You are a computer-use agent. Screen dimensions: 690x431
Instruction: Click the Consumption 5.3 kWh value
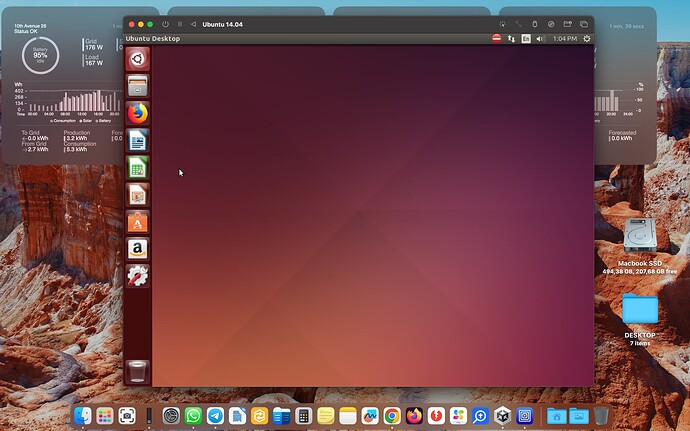coord(77,149)
